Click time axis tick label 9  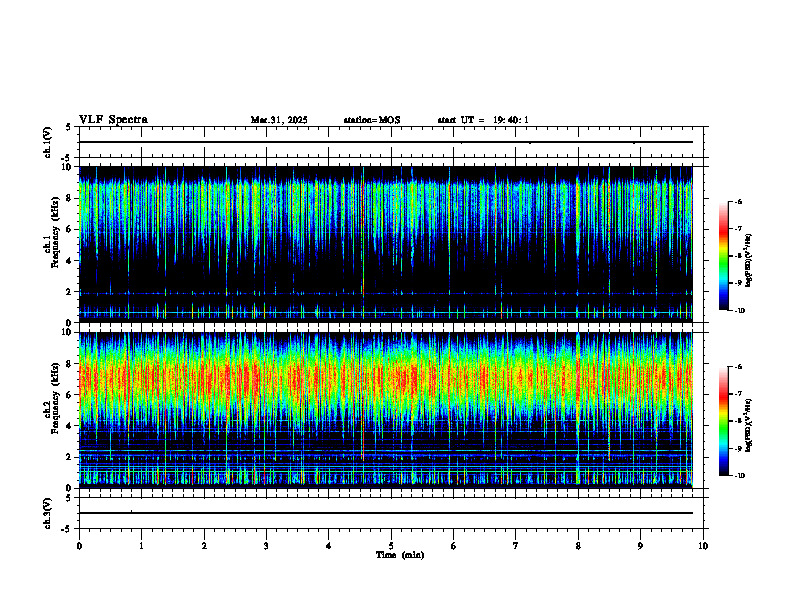tap(640, 546)
